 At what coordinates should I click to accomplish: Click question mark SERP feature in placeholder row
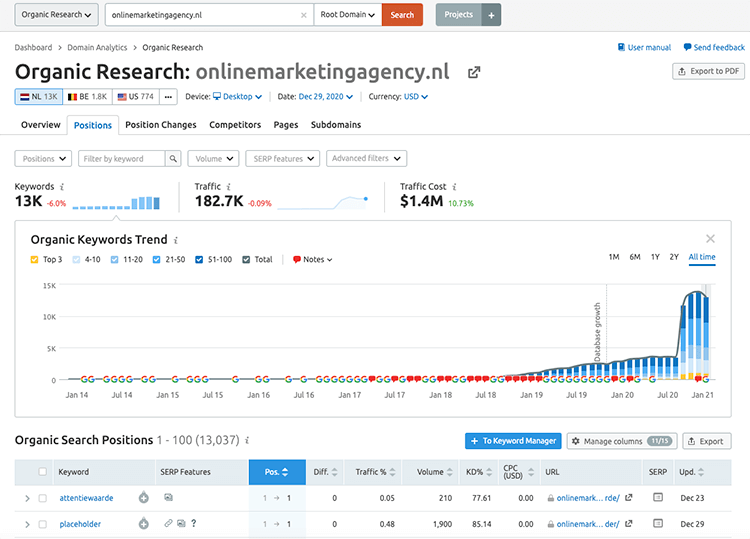[x=194, y=523]
